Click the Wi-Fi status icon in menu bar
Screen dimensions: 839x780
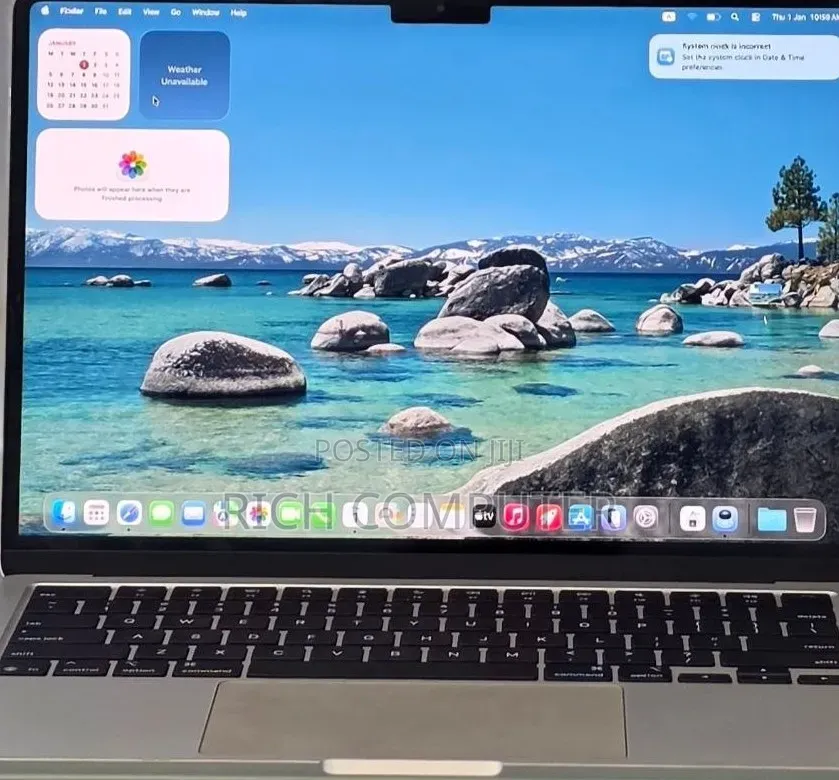[692, 17]
